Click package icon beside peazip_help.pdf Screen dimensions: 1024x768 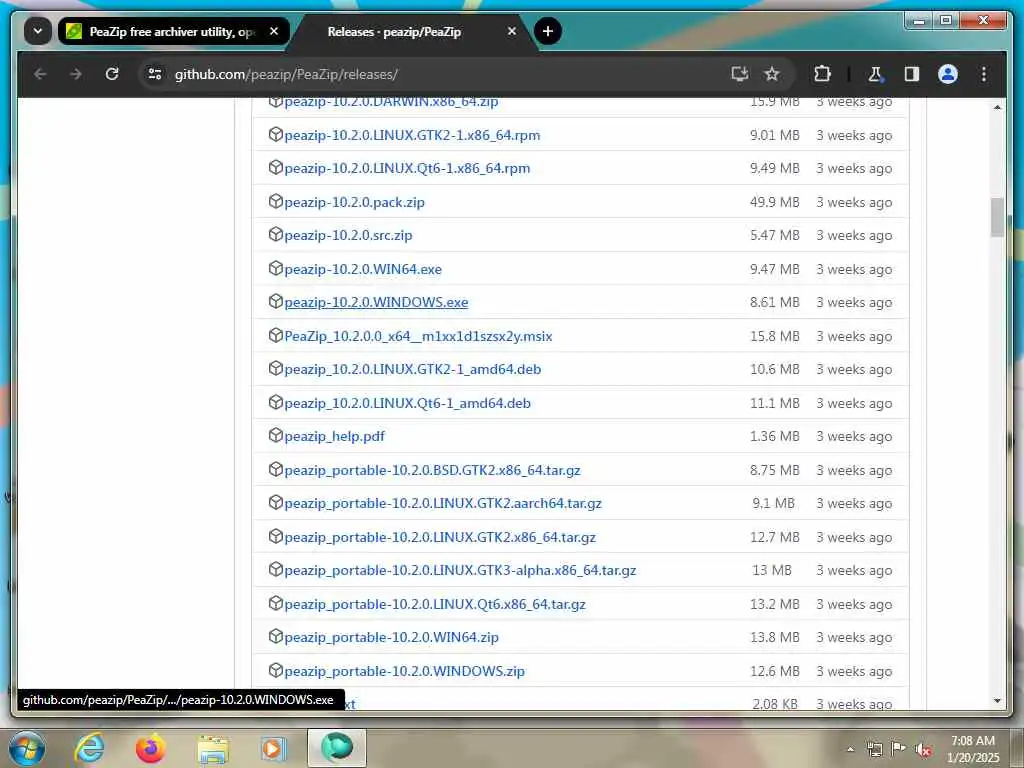[276, 436]
